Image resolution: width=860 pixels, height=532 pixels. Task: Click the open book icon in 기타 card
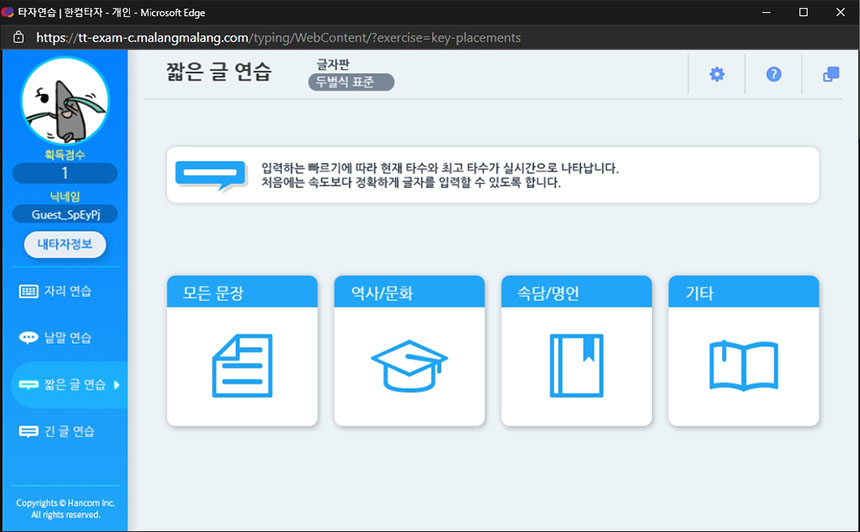click(x=744, y=365)
